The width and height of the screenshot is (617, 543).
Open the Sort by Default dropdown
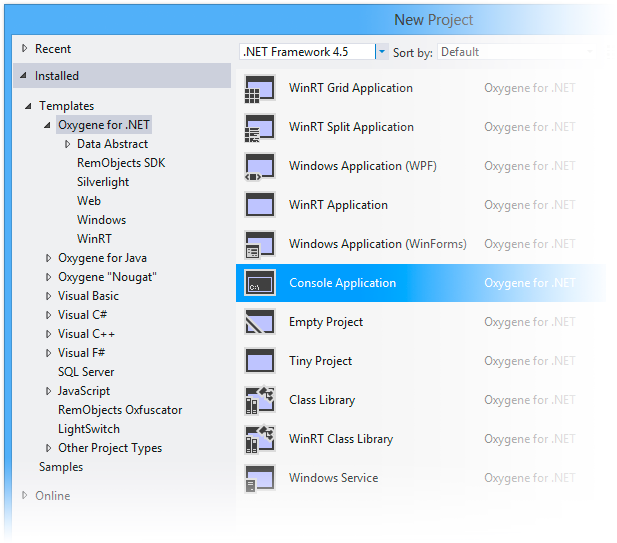point(516,52)
